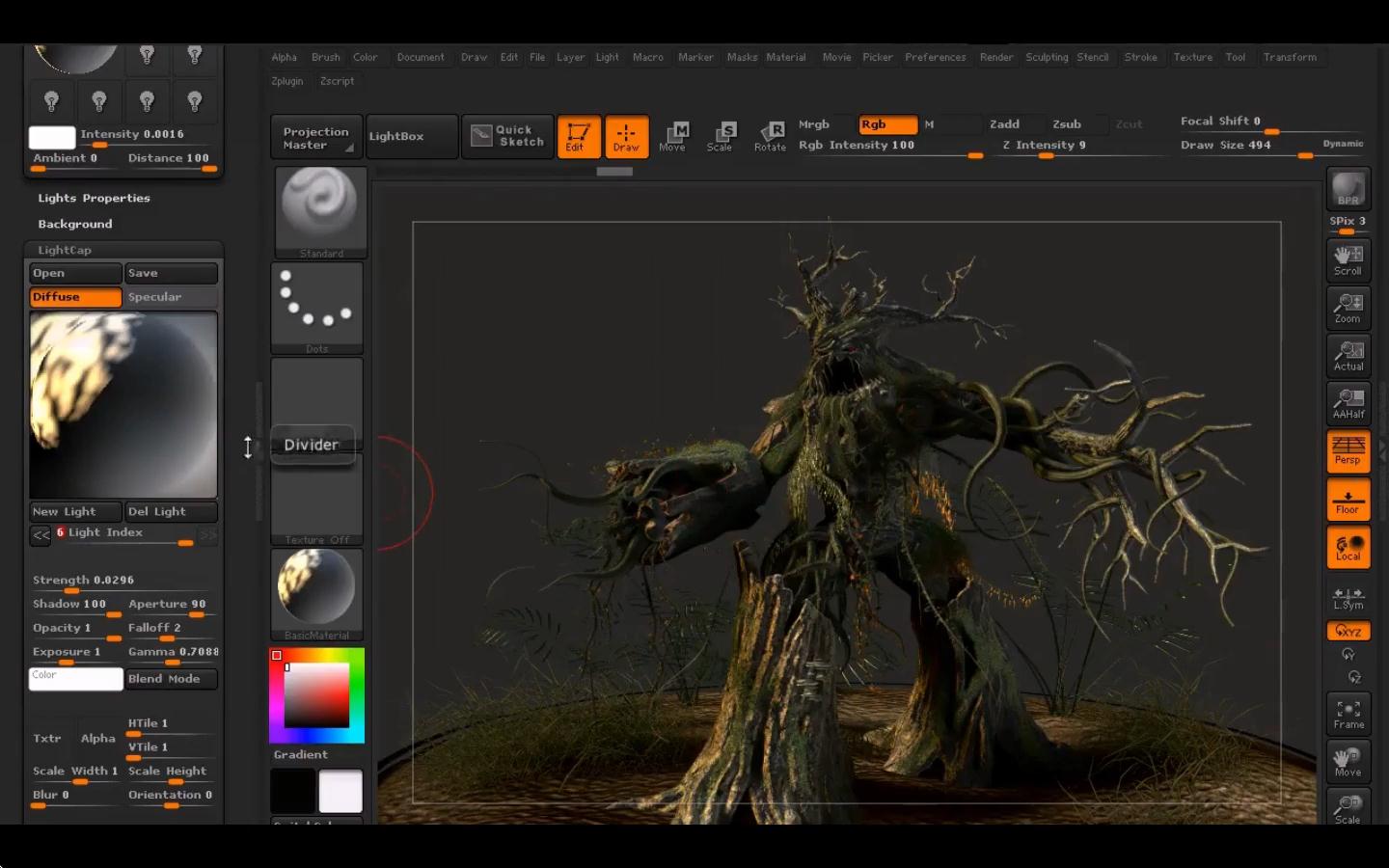Screen dimensions: 1389x868
Task: Click the Draw Size slider
Action: tap(1247, 147)
